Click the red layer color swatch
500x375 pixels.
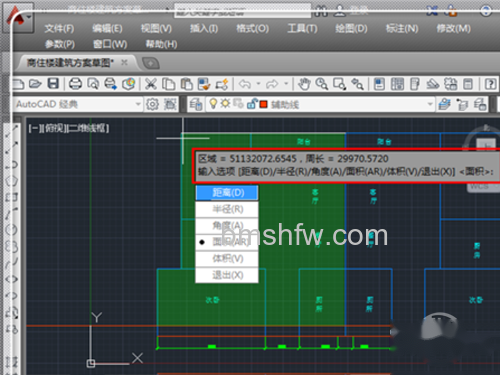[264, 105]
